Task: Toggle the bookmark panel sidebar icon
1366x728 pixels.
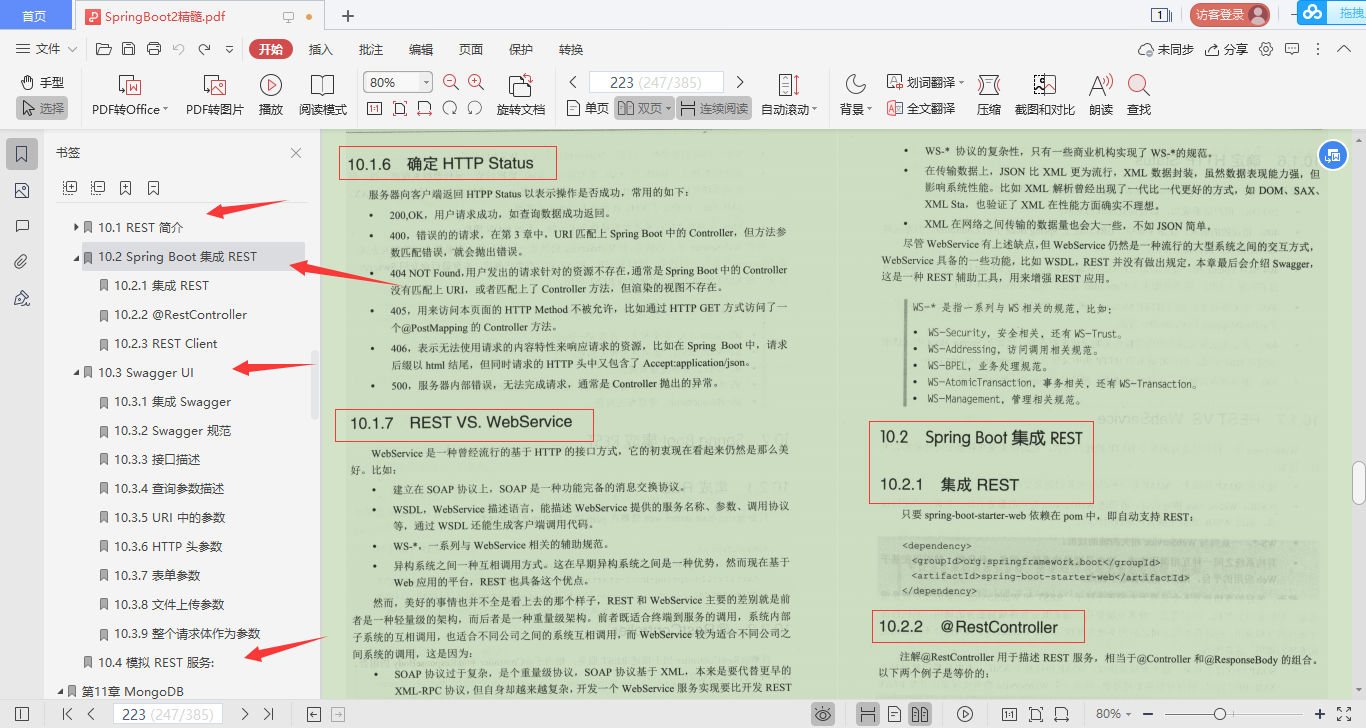Action: click(22, 153)
